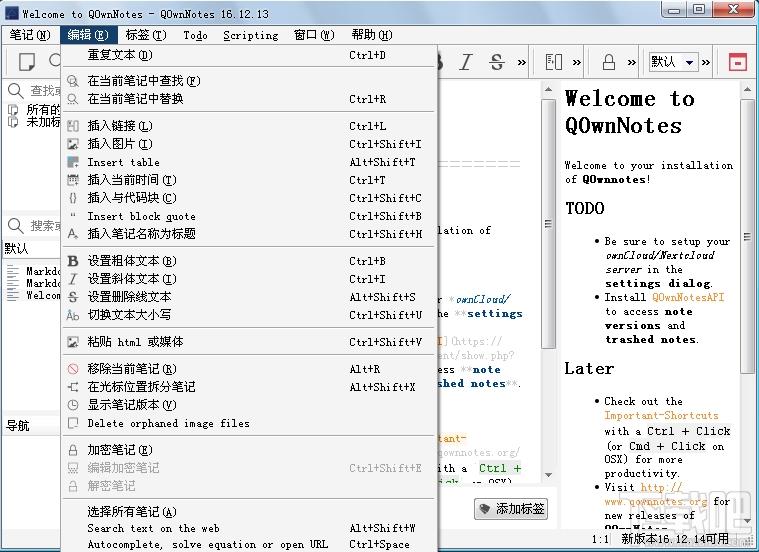Open the Todo menu

tap(196, 35)
